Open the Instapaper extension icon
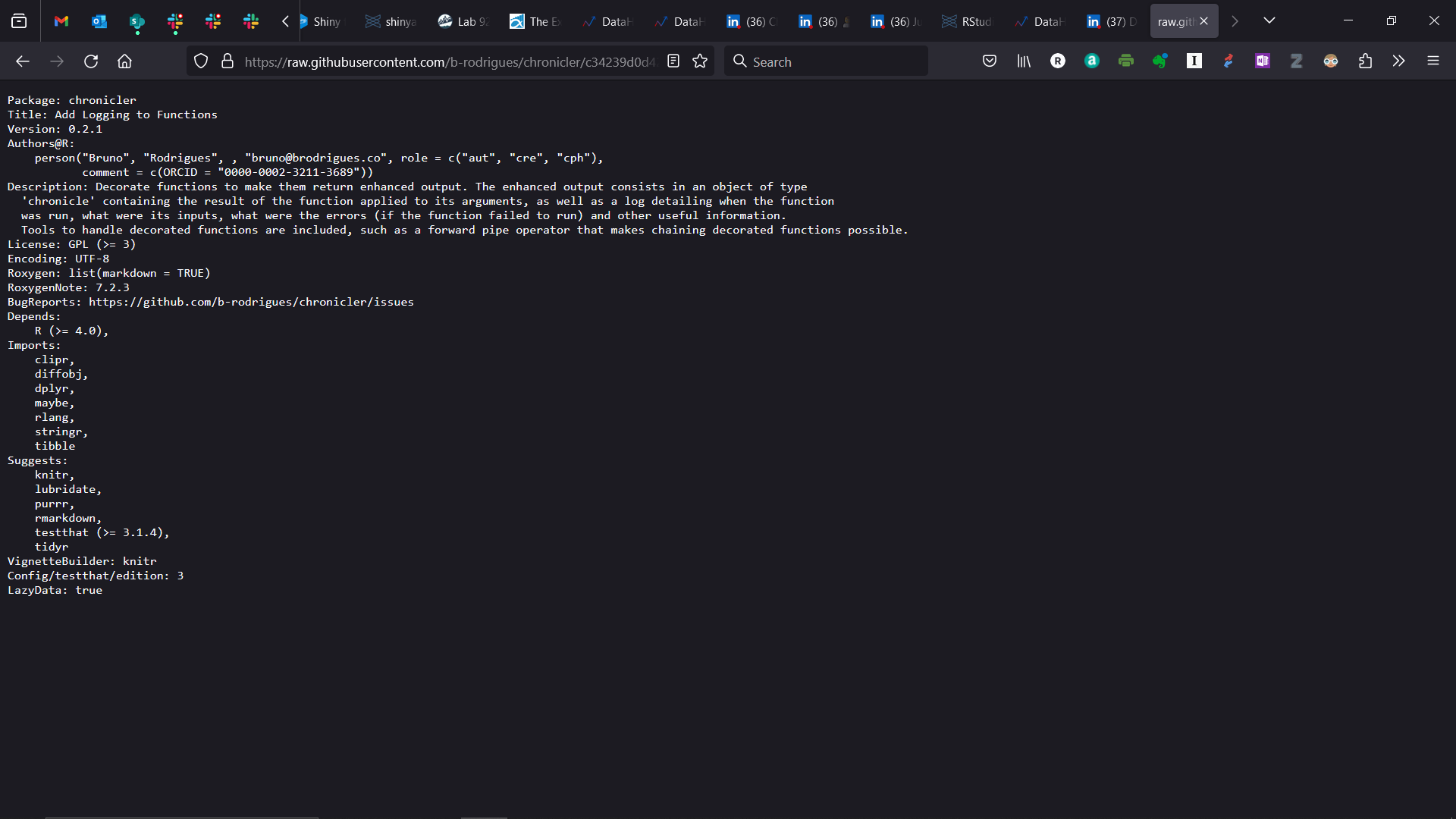This screenshot has width=1456, height=819. click(1194, 61)
